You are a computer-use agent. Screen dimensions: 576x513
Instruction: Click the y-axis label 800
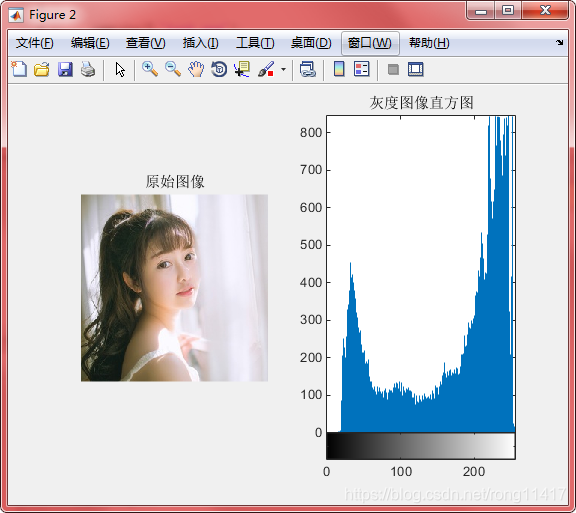coord(311,132)
